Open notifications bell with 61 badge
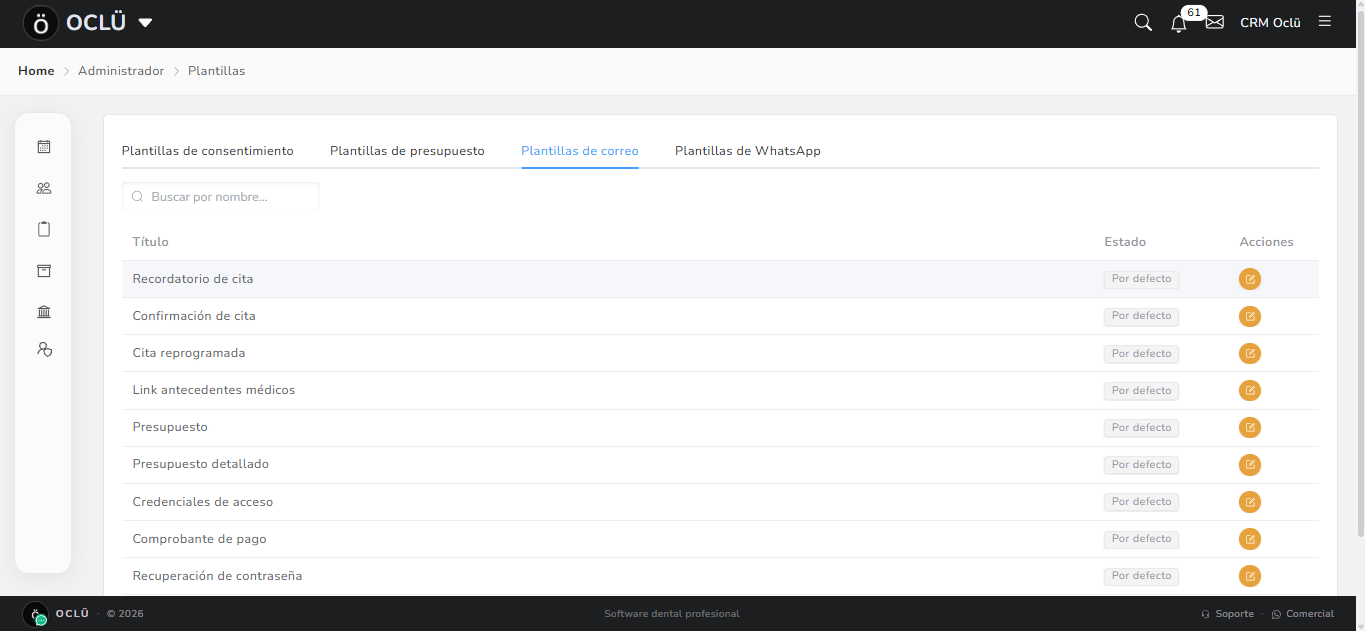1365x631 pixels. [x=1179, y=23]
